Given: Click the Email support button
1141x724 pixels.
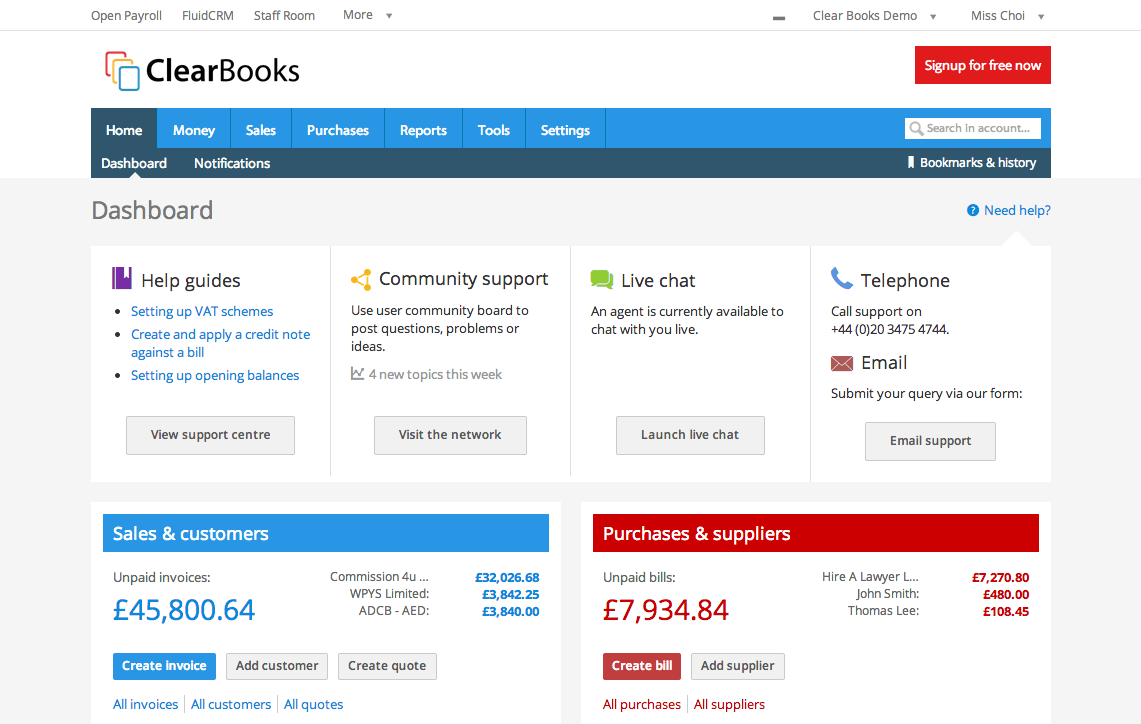Looking at the screenshot, I should 930,441.
